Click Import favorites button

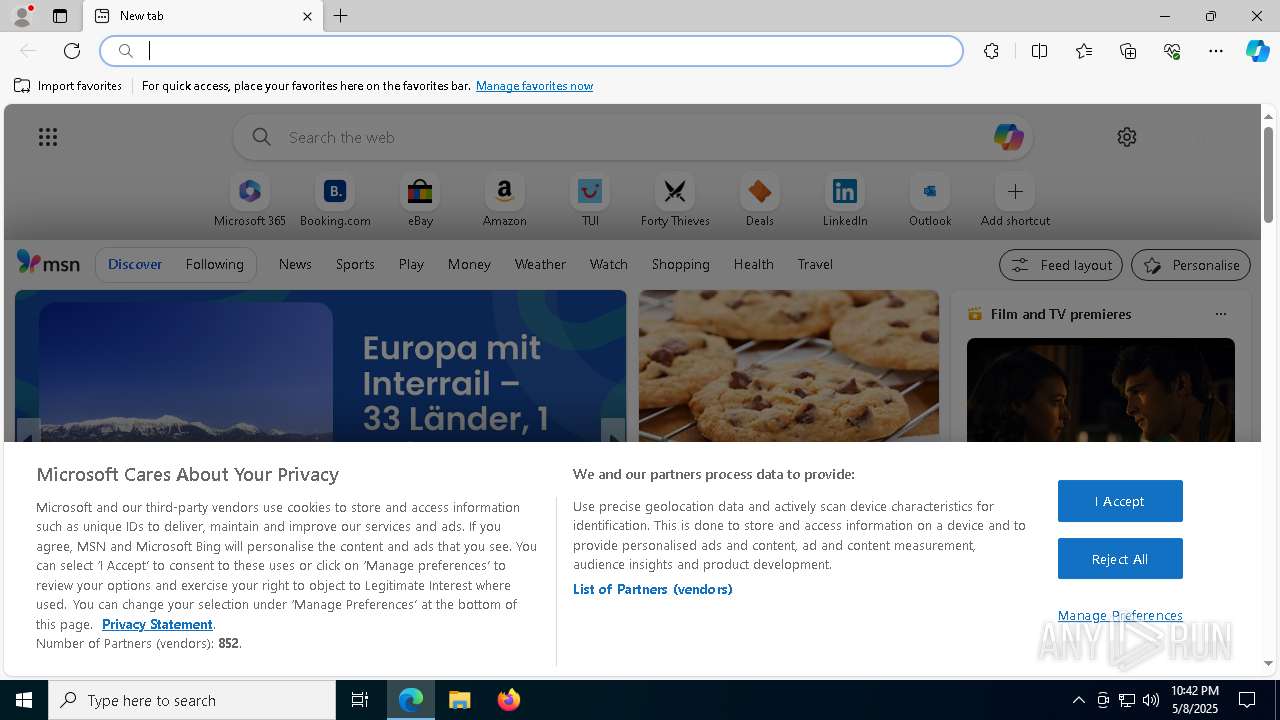point(68,86)
